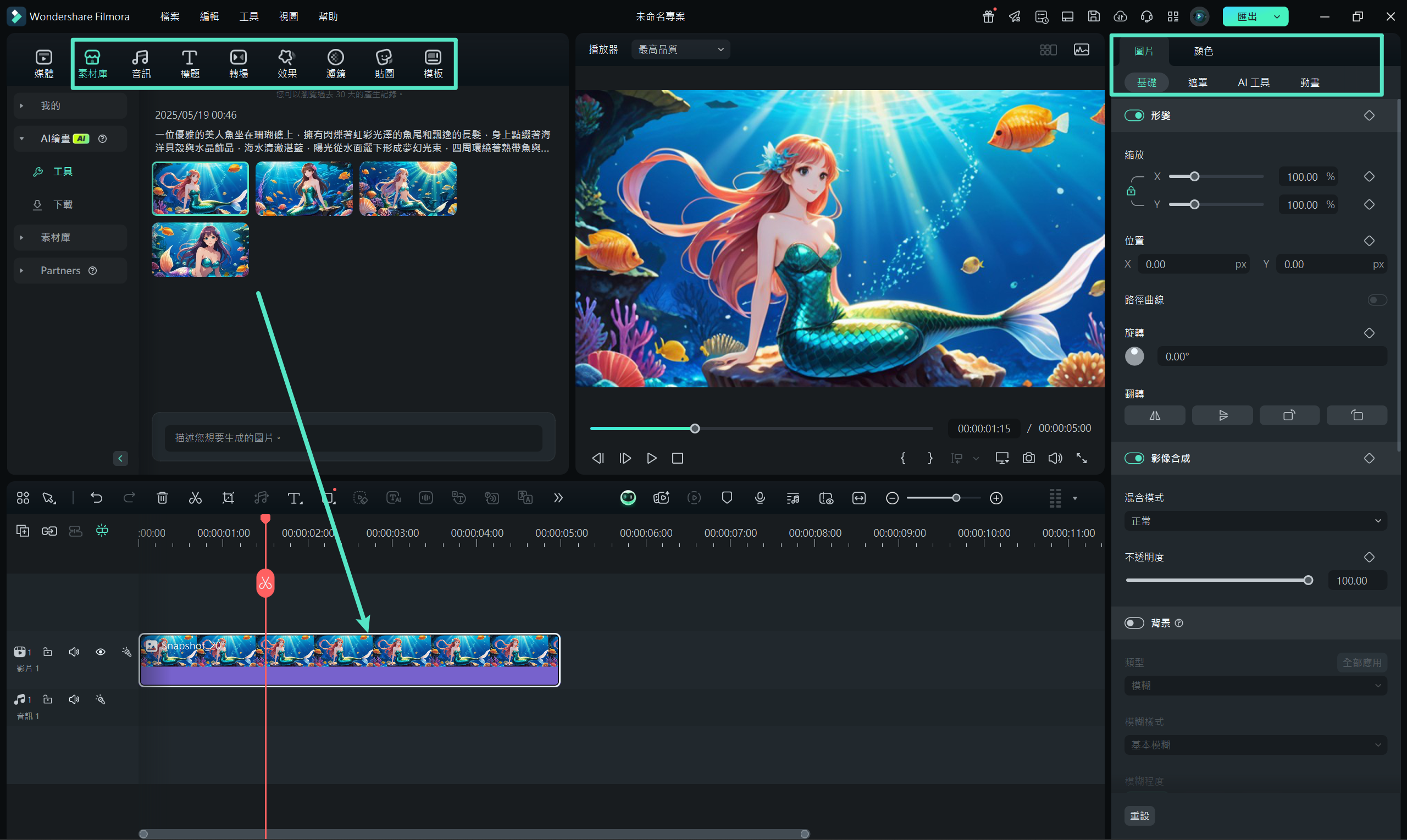The image size is (1407, 840).
Task: Zoom in timeline with plus button
Action: click(x=996, y=498)
